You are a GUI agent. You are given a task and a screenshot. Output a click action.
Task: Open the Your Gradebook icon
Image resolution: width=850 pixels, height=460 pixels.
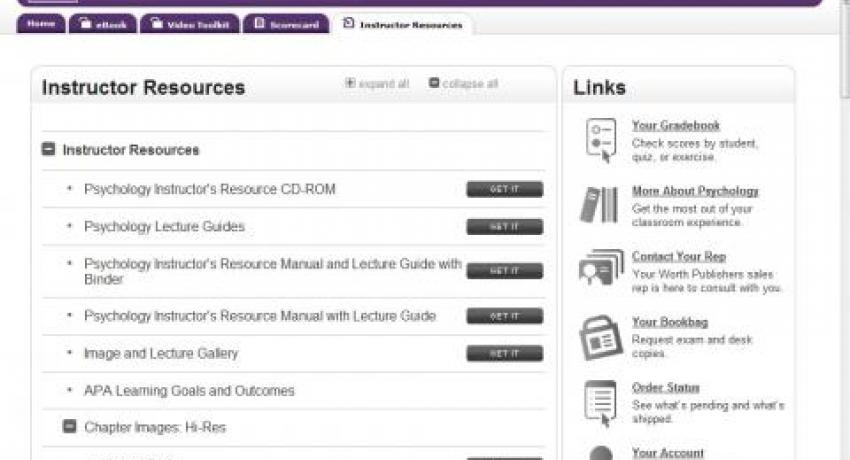(x=601, y=140)
